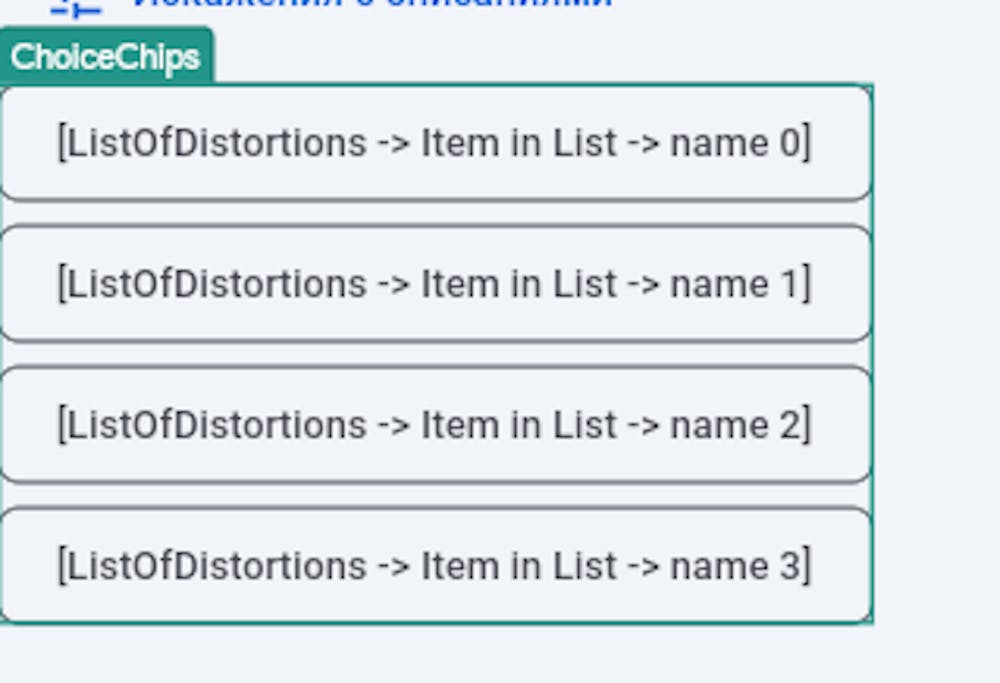This screenshot has height=683, width=1000.
Task: Click the fourth chip's rounded border
Action: 437,509
